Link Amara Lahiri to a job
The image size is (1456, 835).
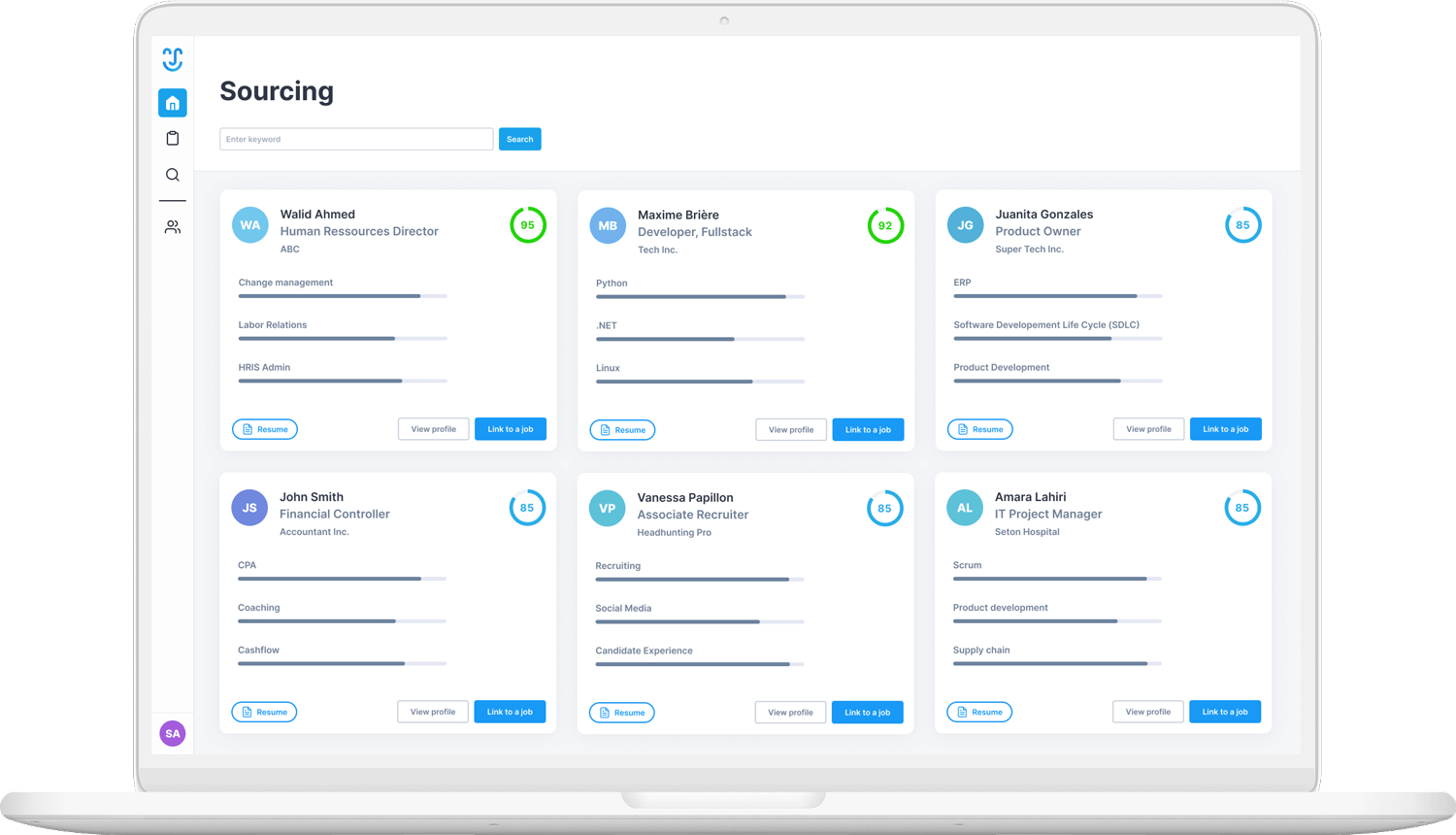click(x=1225, y=712)
